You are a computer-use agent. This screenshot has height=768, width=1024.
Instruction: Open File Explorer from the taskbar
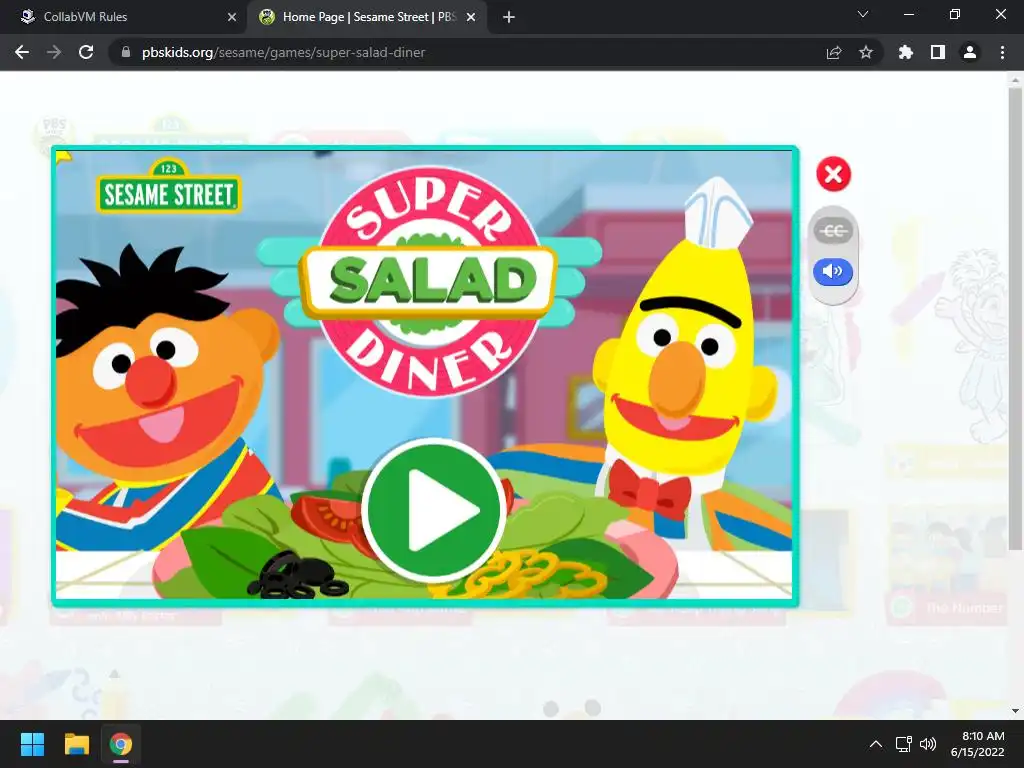tap(76, 744)
